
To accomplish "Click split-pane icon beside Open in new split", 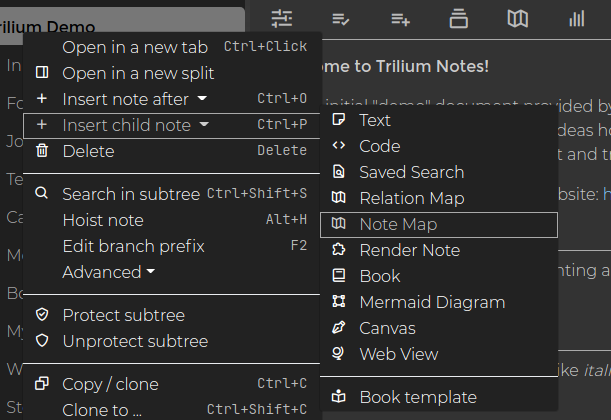I will pos(42,72).
